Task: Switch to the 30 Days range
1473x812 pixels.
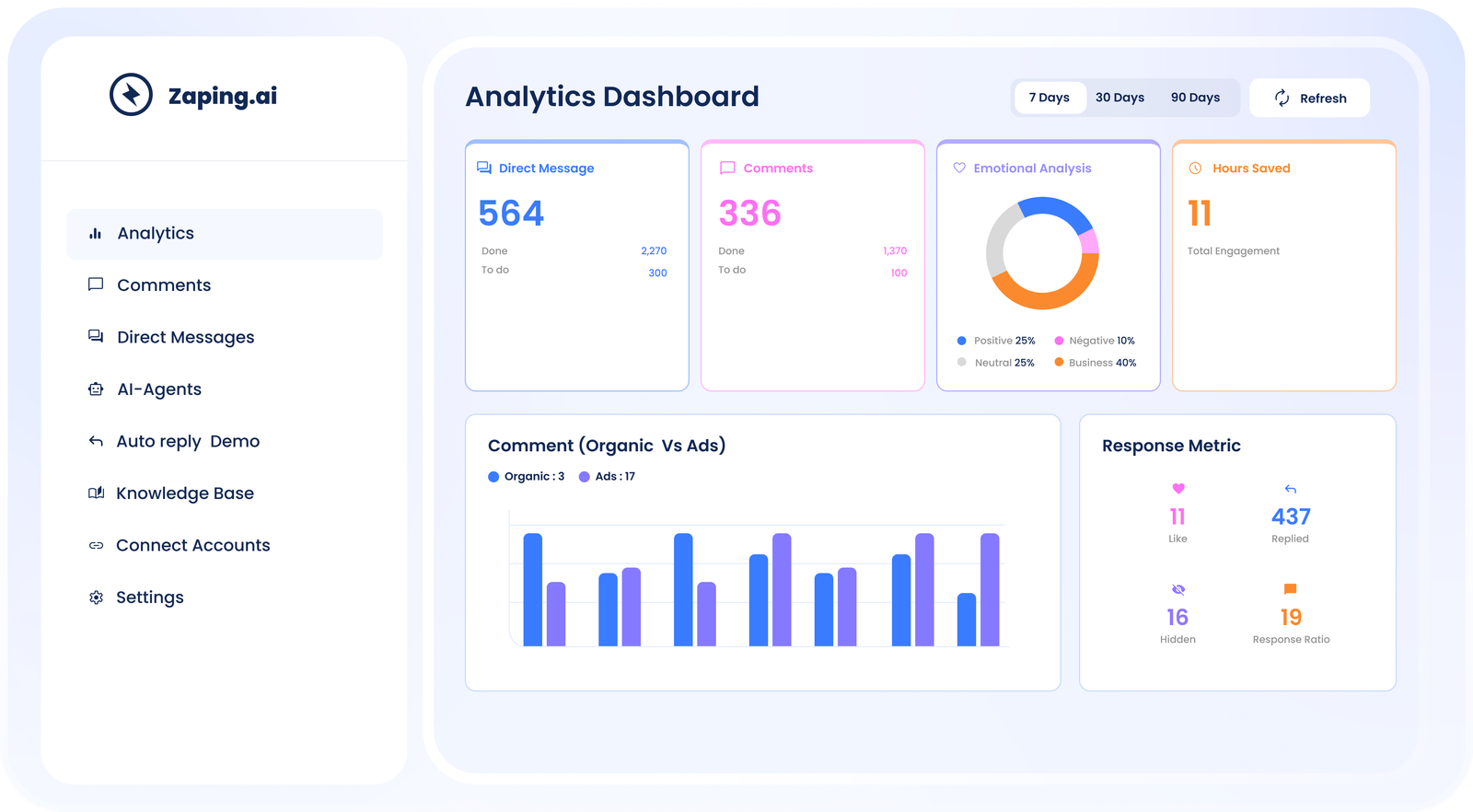Action: [1119, 98]
